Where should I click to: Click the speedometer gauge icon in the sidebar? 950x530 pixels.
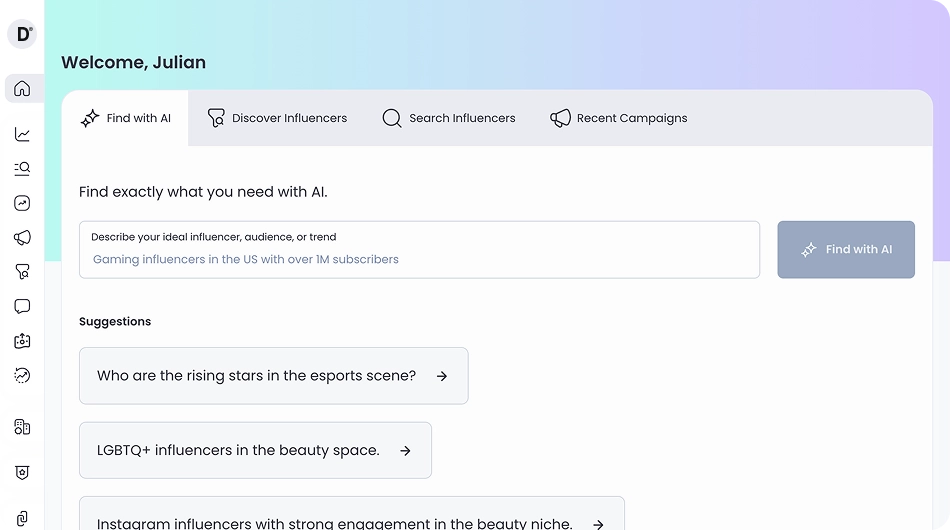pos(22,376)
